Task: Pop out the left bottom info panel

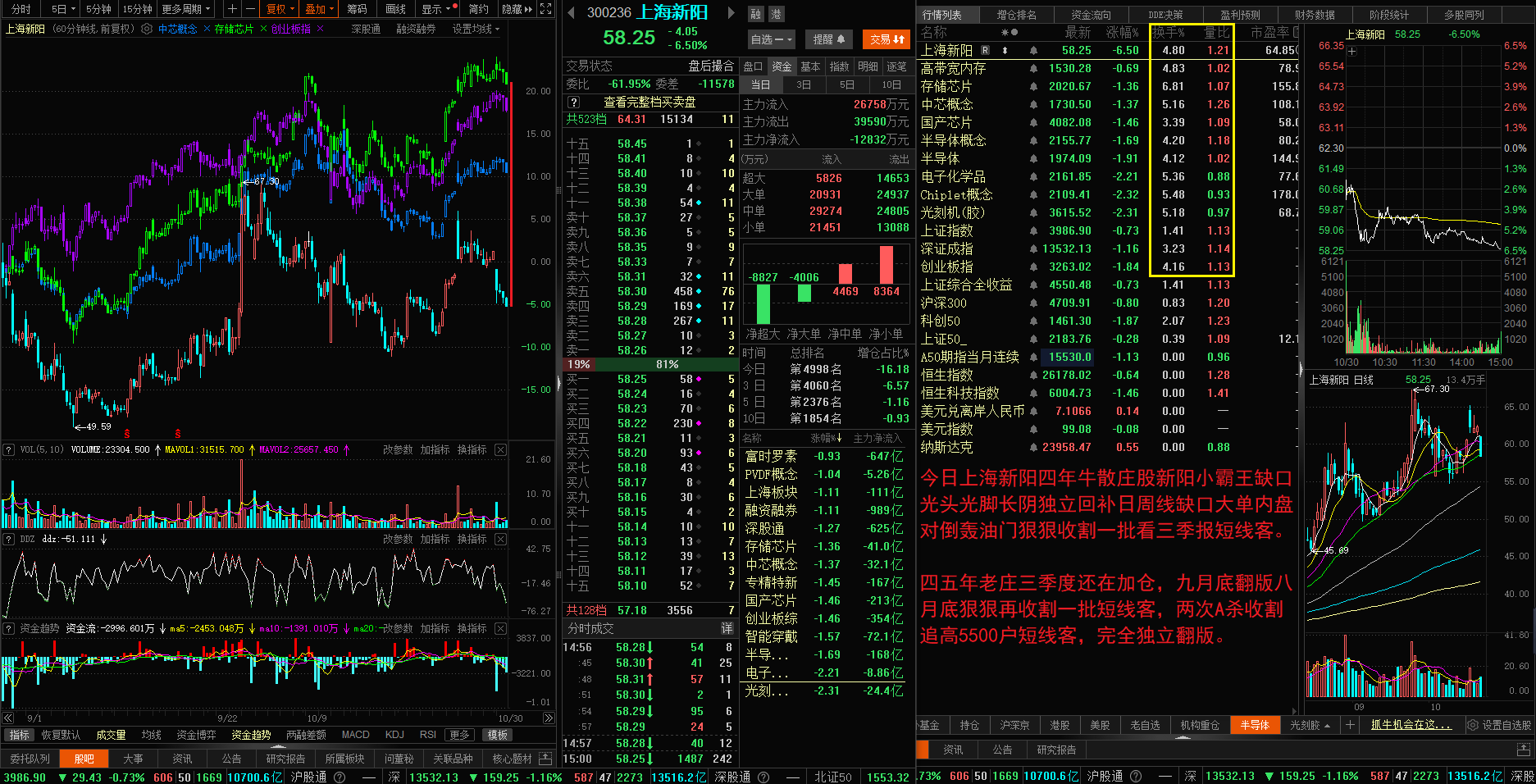Action: click(546, 759)
